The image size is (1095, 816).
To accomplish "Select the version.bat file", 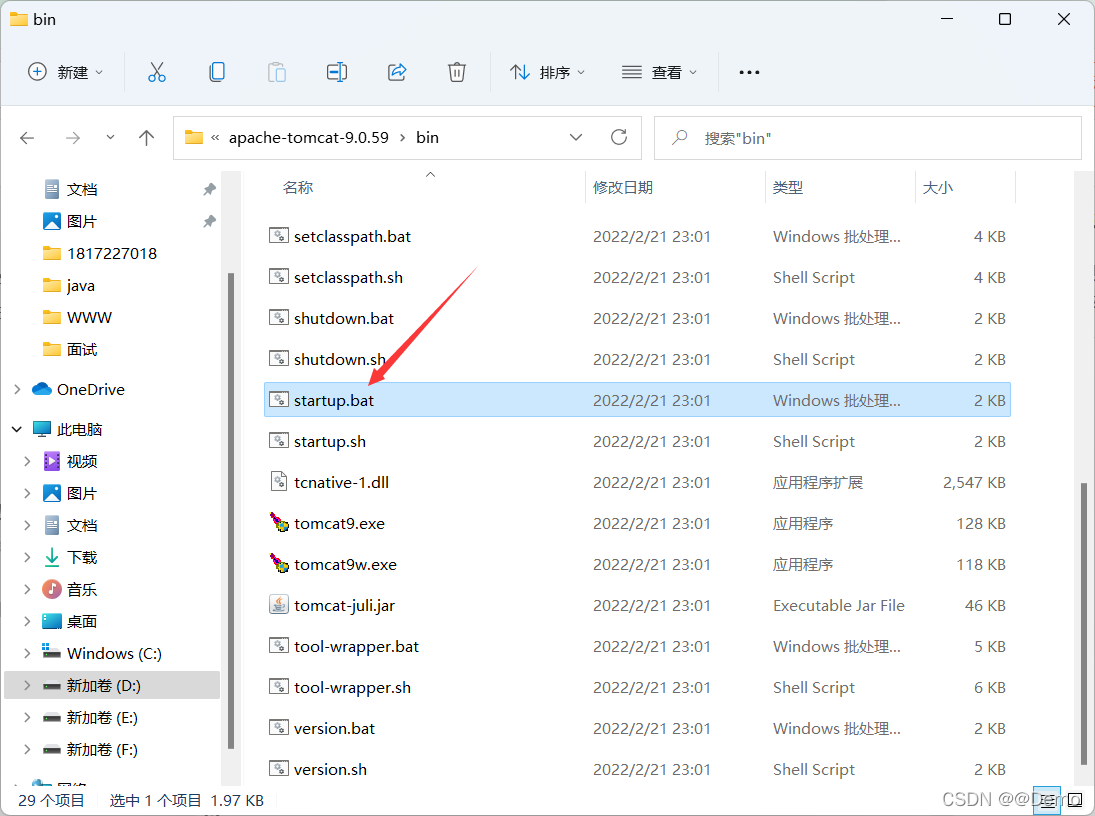I will (x=637, y=728).
